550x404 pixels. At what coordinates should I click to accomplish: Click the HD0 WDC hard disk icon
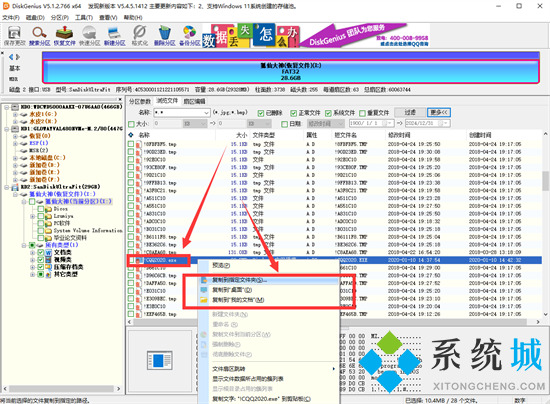[x=15, y=107]
